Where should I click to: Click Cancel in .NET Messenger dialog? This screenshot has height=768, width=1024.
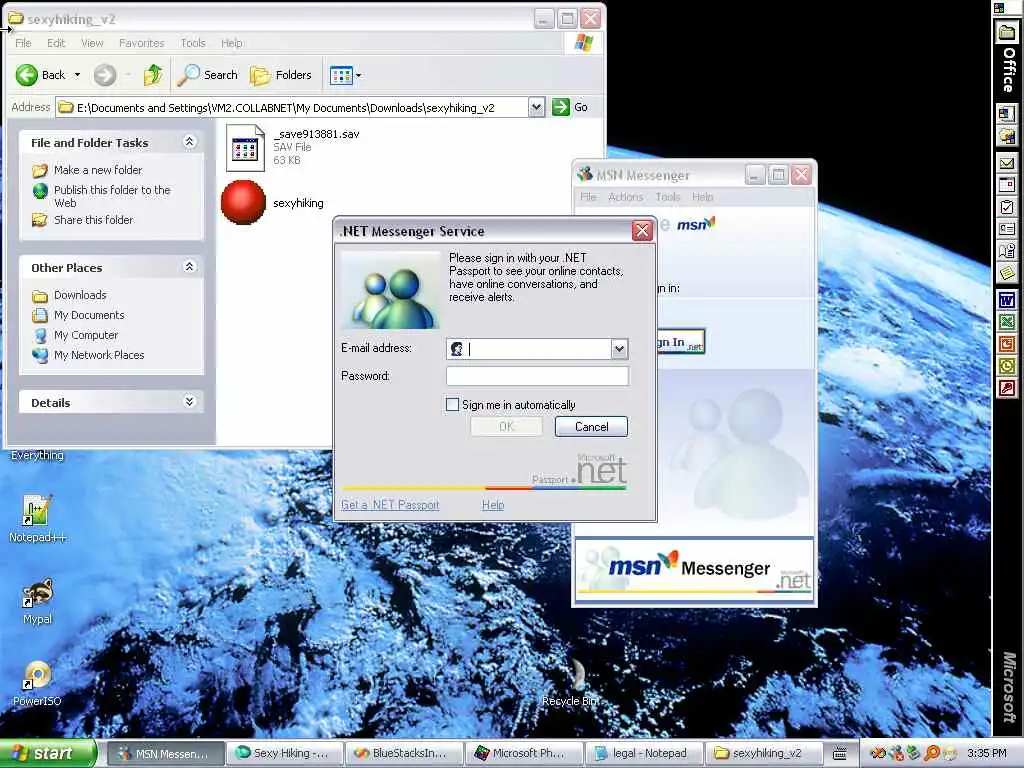(x=591, y=426)
